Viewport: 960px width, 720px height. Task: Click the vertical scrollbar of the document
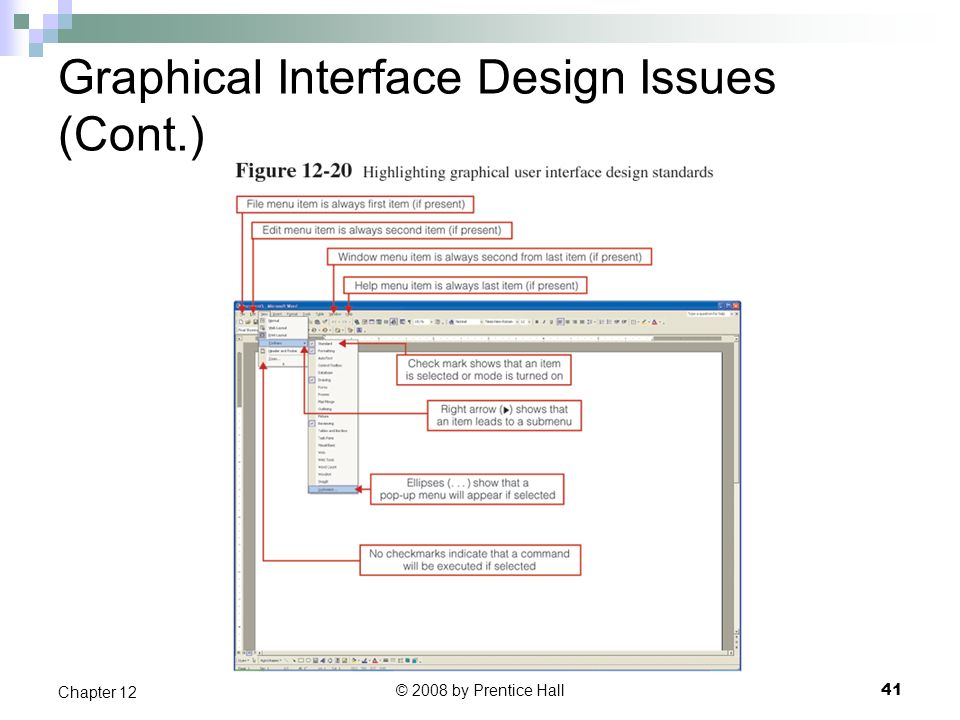(737, 484)
